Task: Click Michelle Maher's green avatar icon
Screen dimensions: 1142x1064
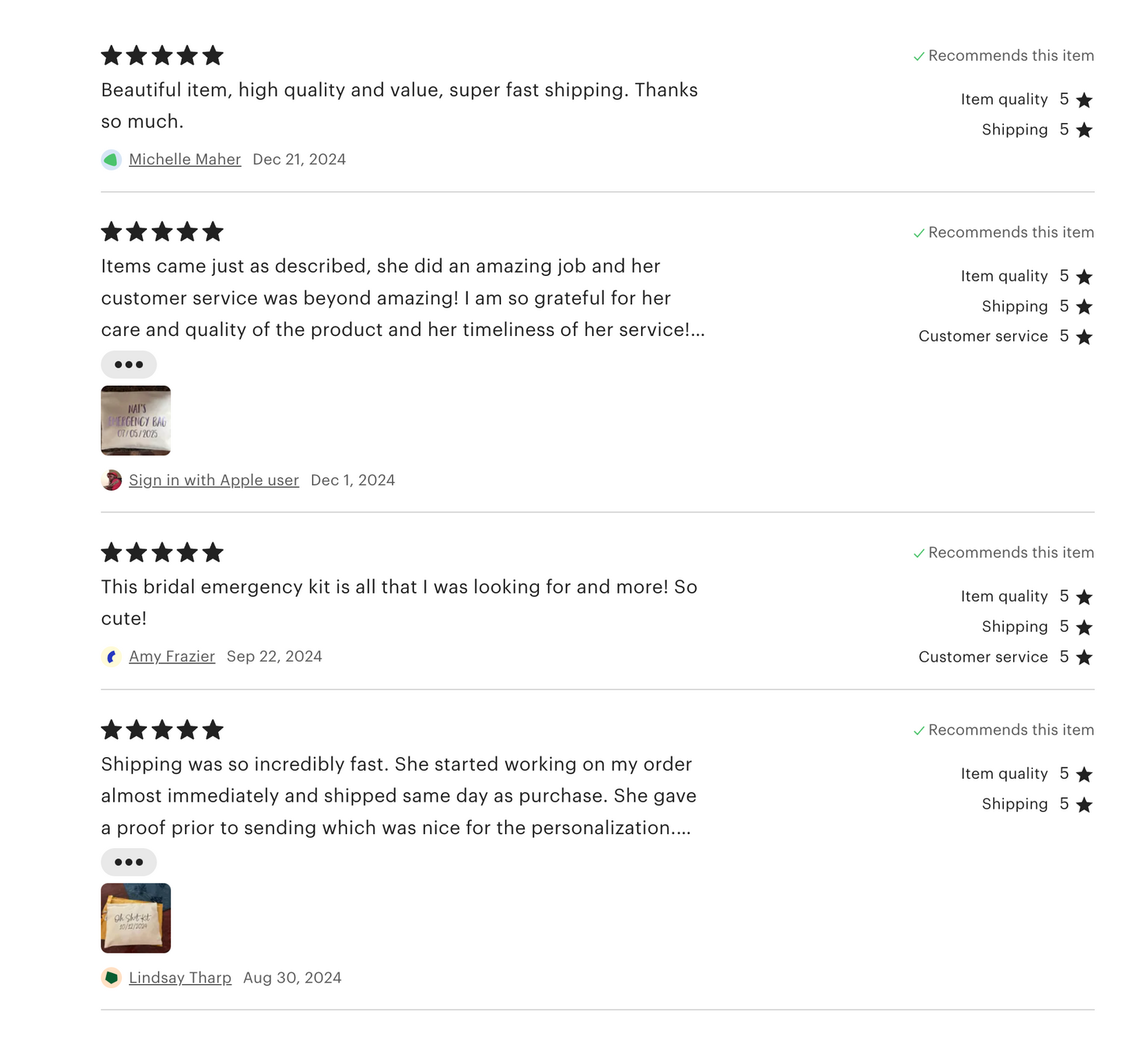Action: (x=111, y=160)
